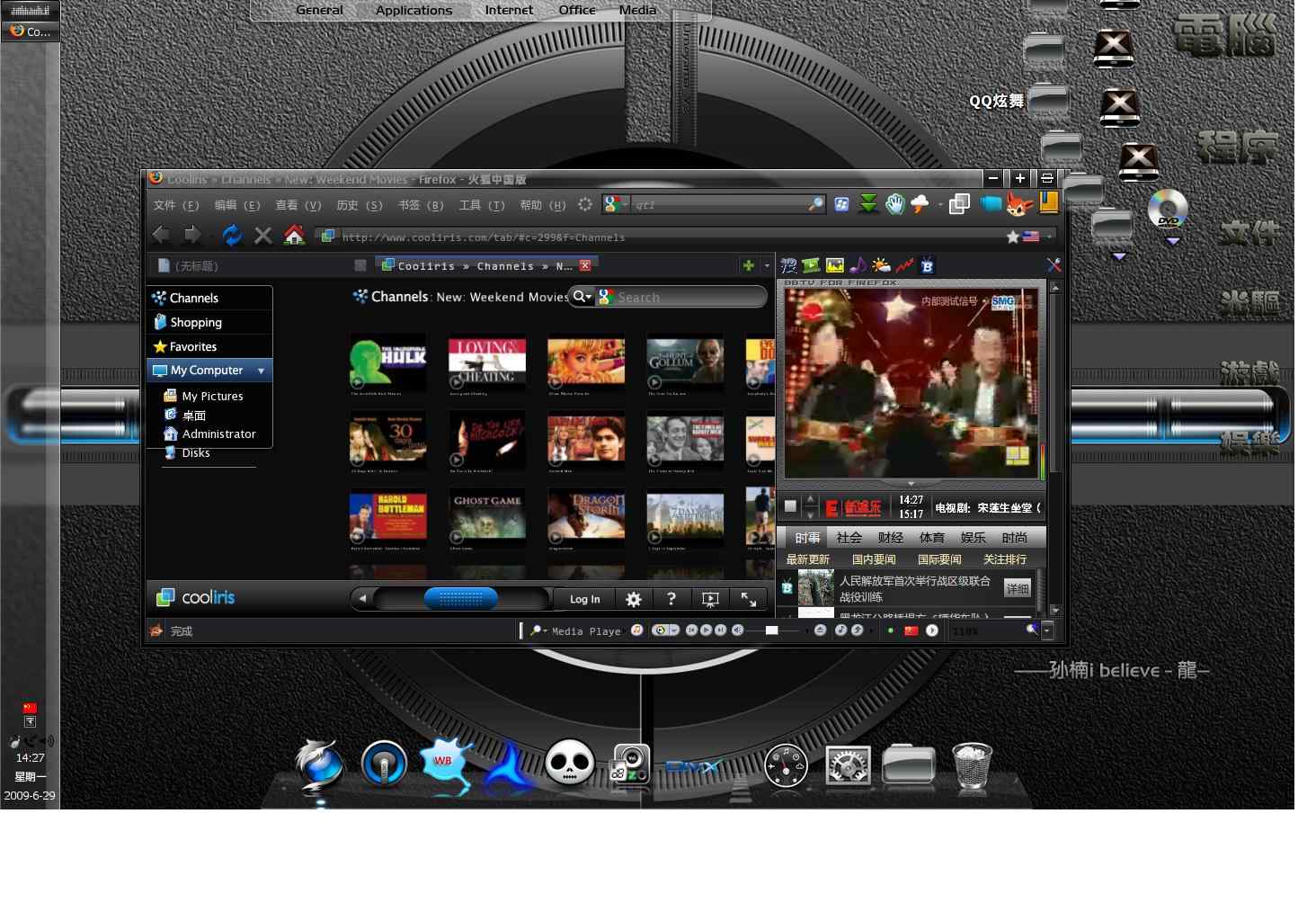Click the weather sun-cloud sidebar icon

click(x=881, y=265)
